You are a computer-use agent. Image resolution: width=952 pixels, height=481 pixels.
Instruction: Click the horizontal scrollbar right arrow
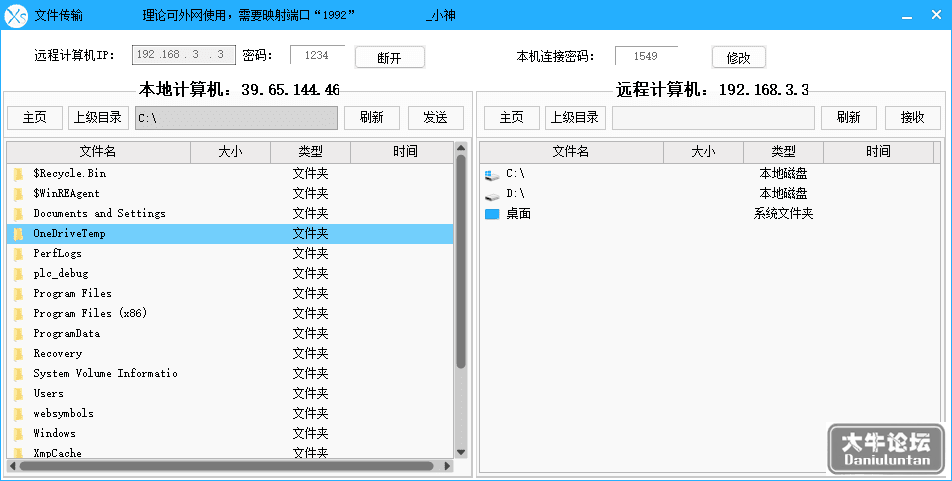pyautogui.click(x=447, y=466)
